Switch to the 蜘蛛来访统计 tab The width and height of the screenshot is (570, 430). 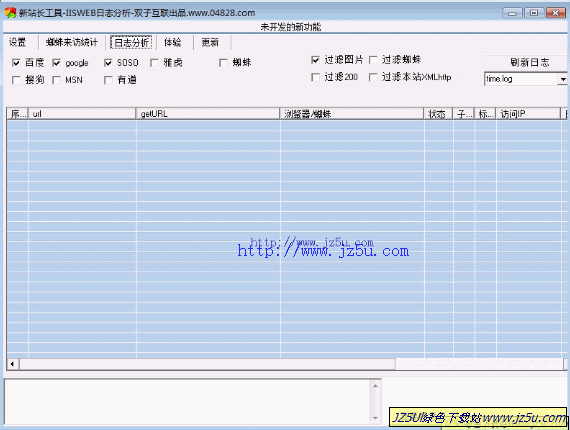coord(72,43)
